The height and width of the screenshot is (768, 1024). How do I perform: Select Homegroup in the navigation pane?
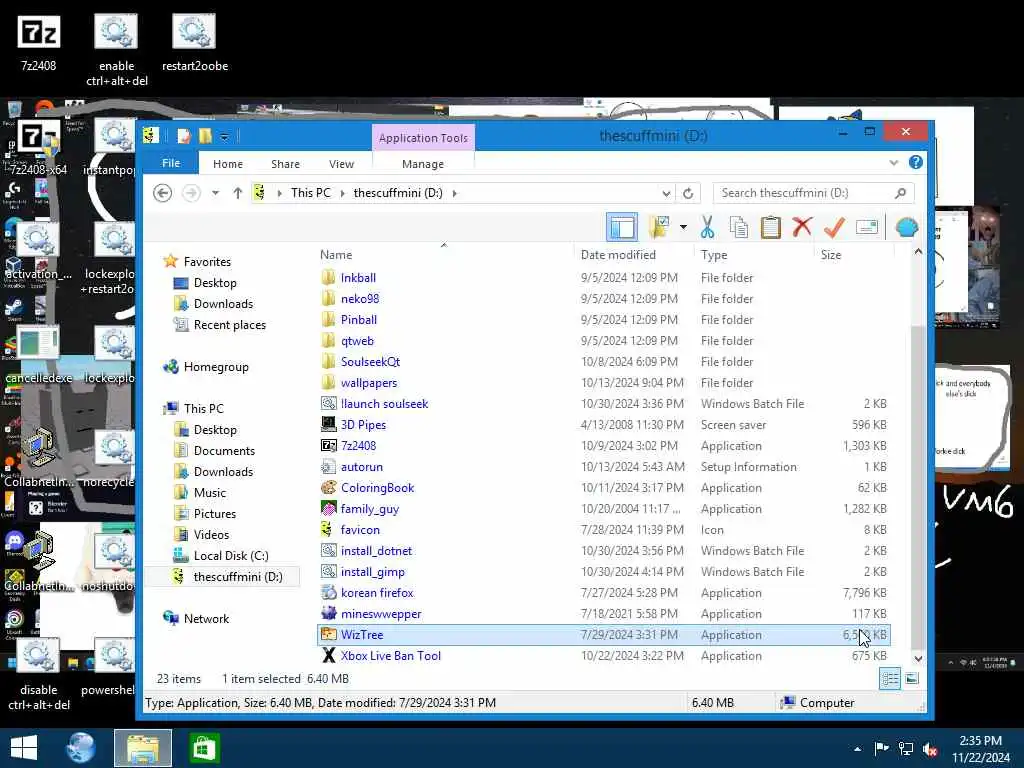point(216,367)
